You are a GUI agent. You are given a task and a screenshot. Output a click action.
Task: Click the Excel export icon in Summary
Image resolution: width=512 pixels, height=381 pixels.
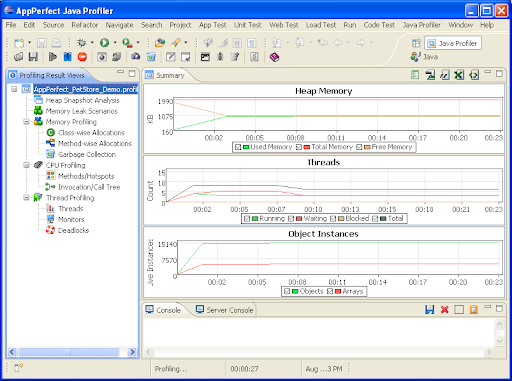pyautogui.click(x=459, y=75)
